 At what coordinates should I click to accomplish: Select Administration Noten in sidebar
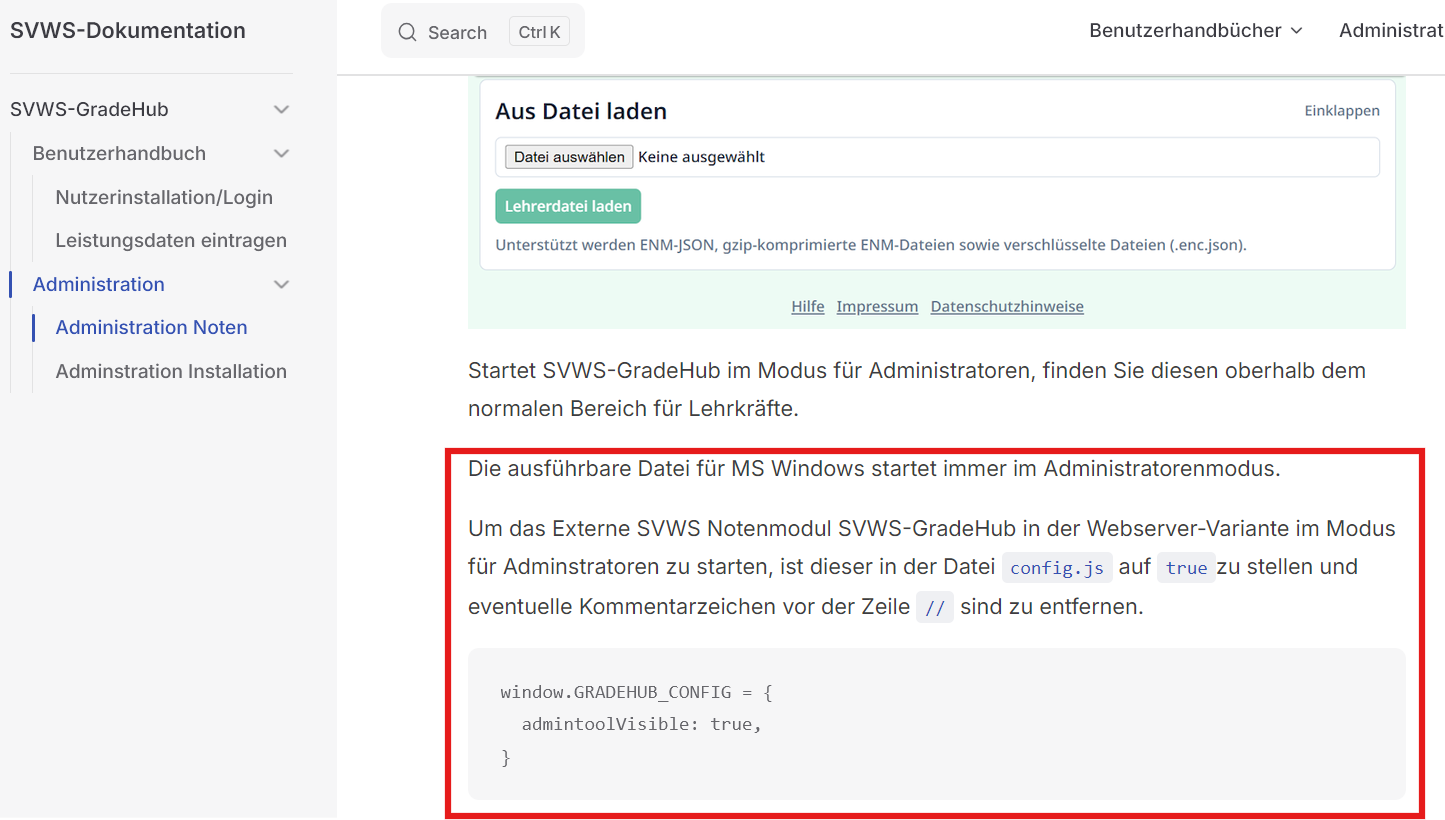pyautogui.click(x=151, y=327)
